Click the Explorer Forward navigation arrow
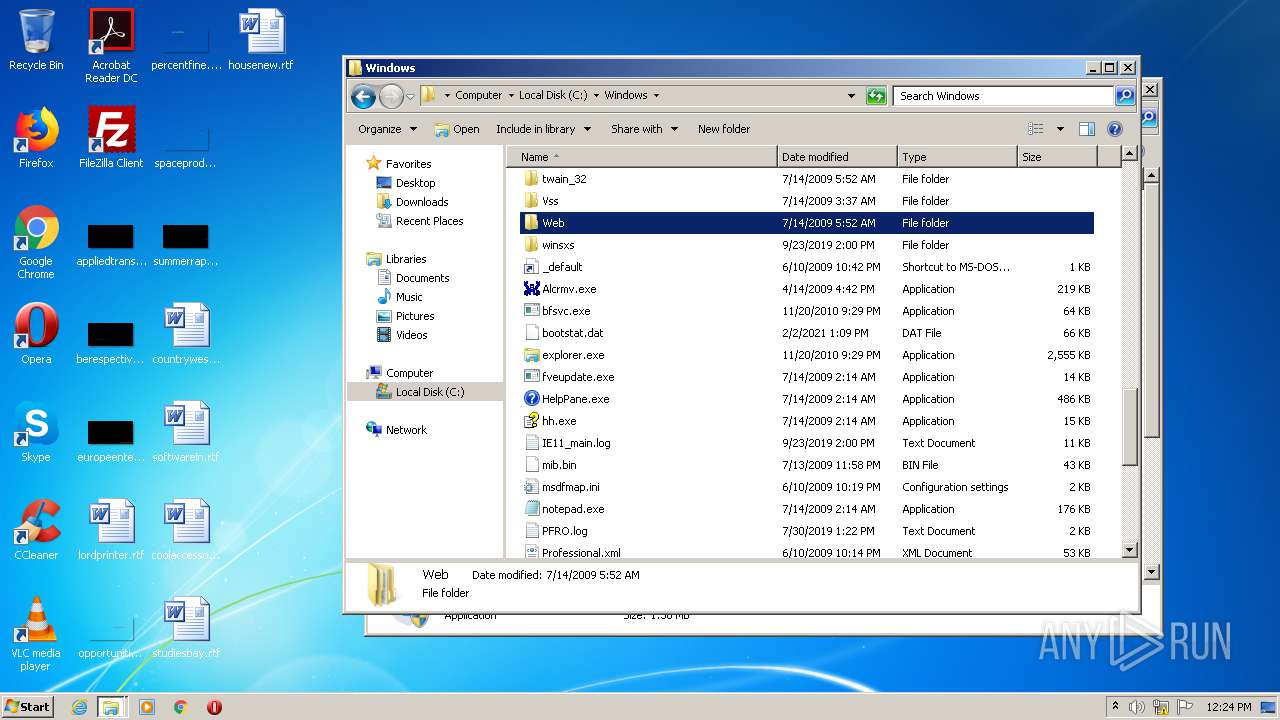 391,96
